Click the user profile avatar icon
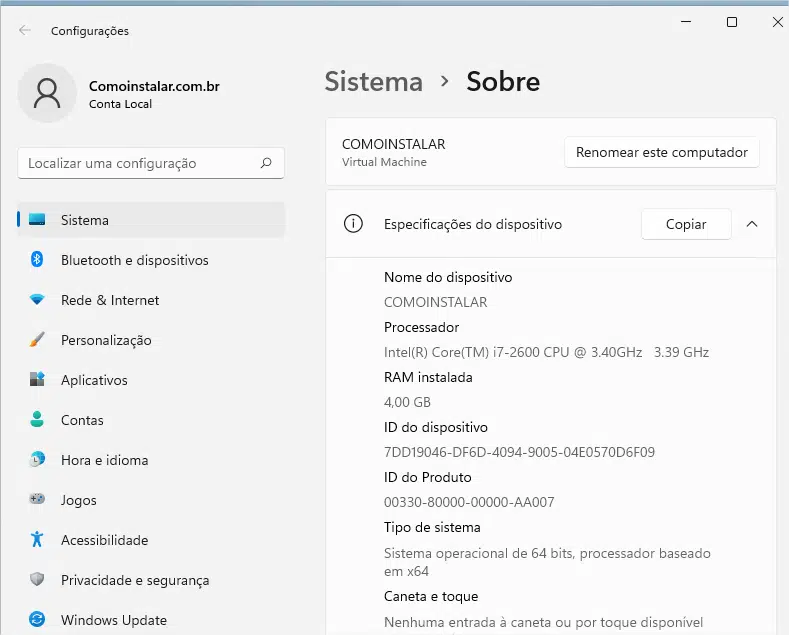Viewport: 789px width, 635px height. pyautogui.click(x=47, y=94)
